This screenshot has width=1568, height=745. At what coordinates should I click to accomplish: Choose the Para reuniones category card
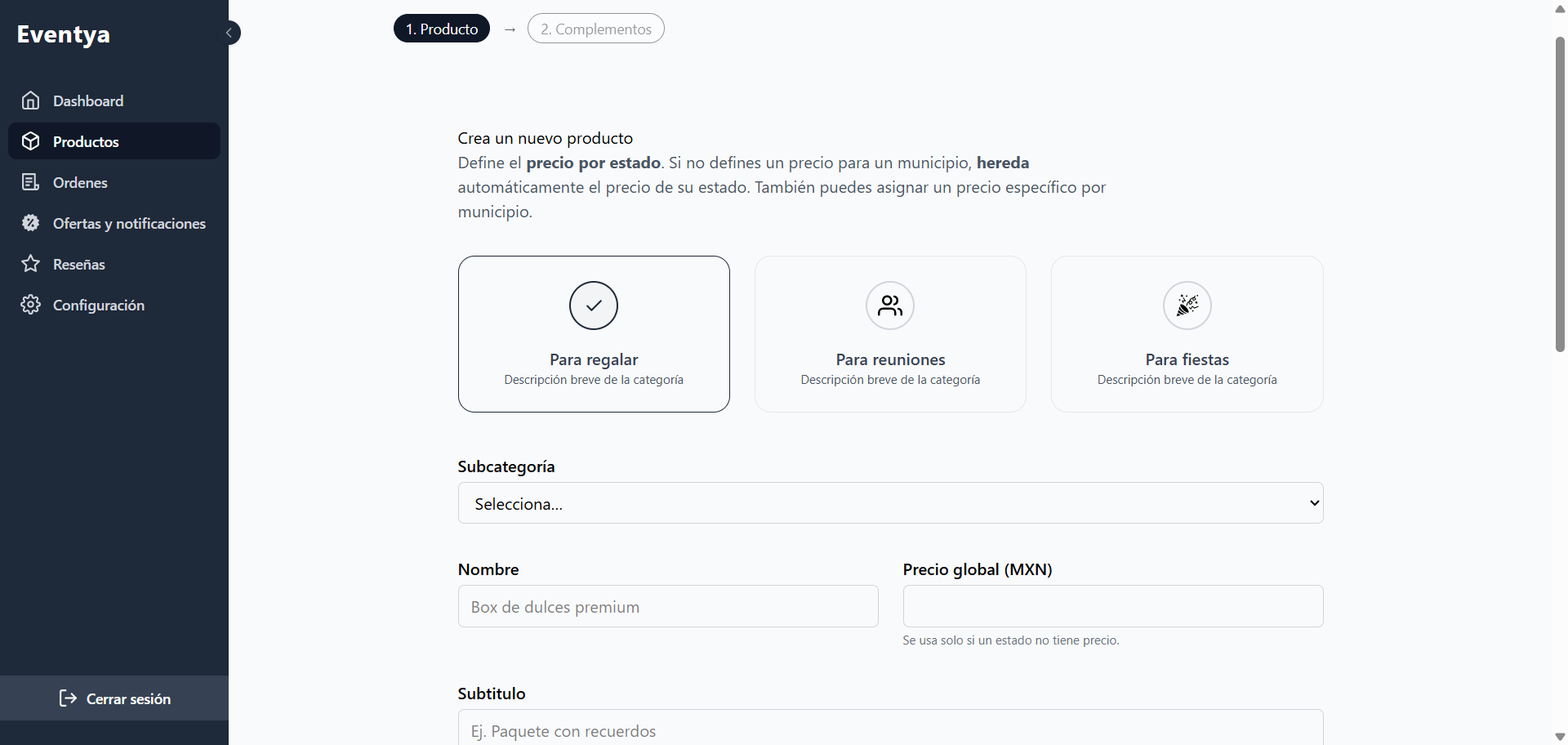(889, 334)
